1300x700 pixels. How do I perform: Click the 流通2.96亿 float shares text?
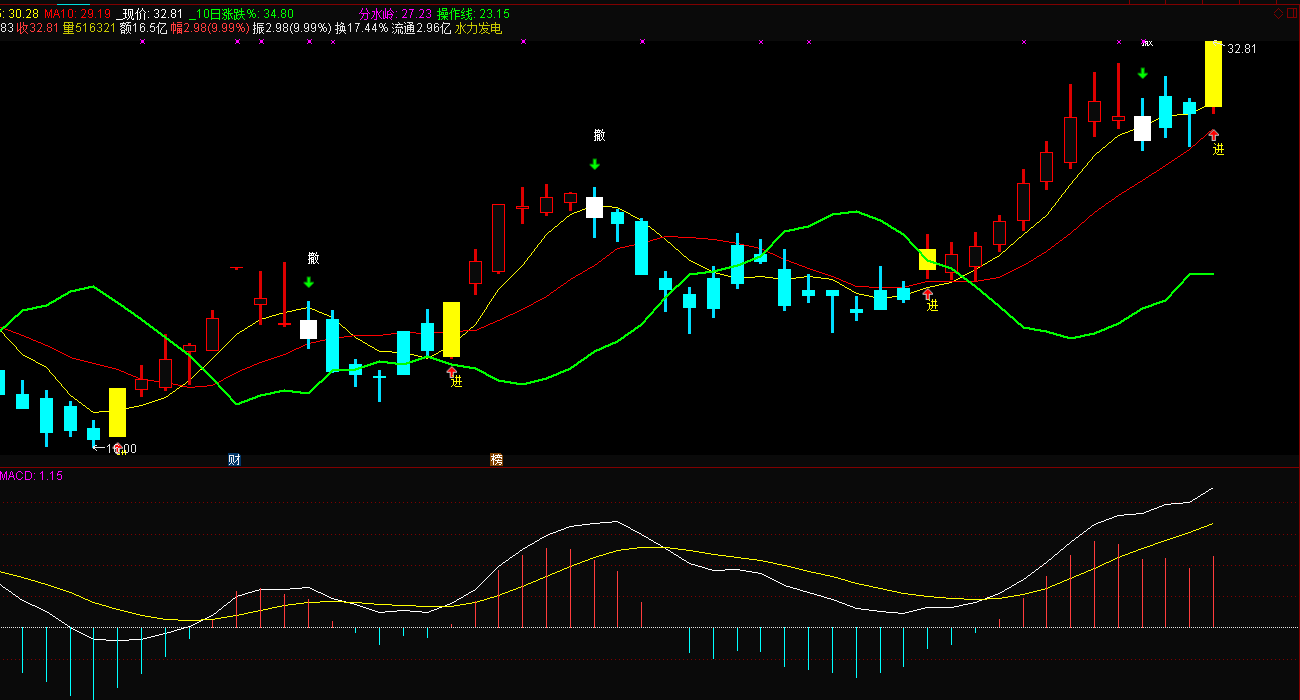click(421, 29)
